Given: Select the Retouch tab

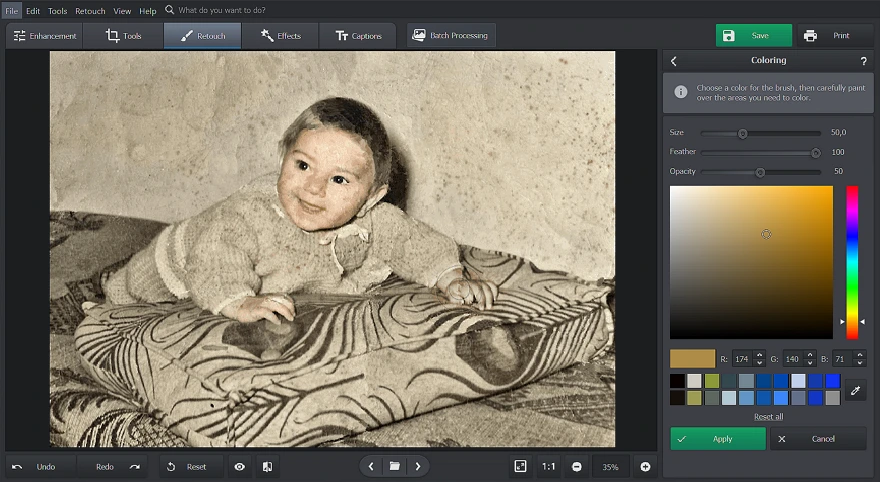Looking at the screenshot, I should pos(203,36).
